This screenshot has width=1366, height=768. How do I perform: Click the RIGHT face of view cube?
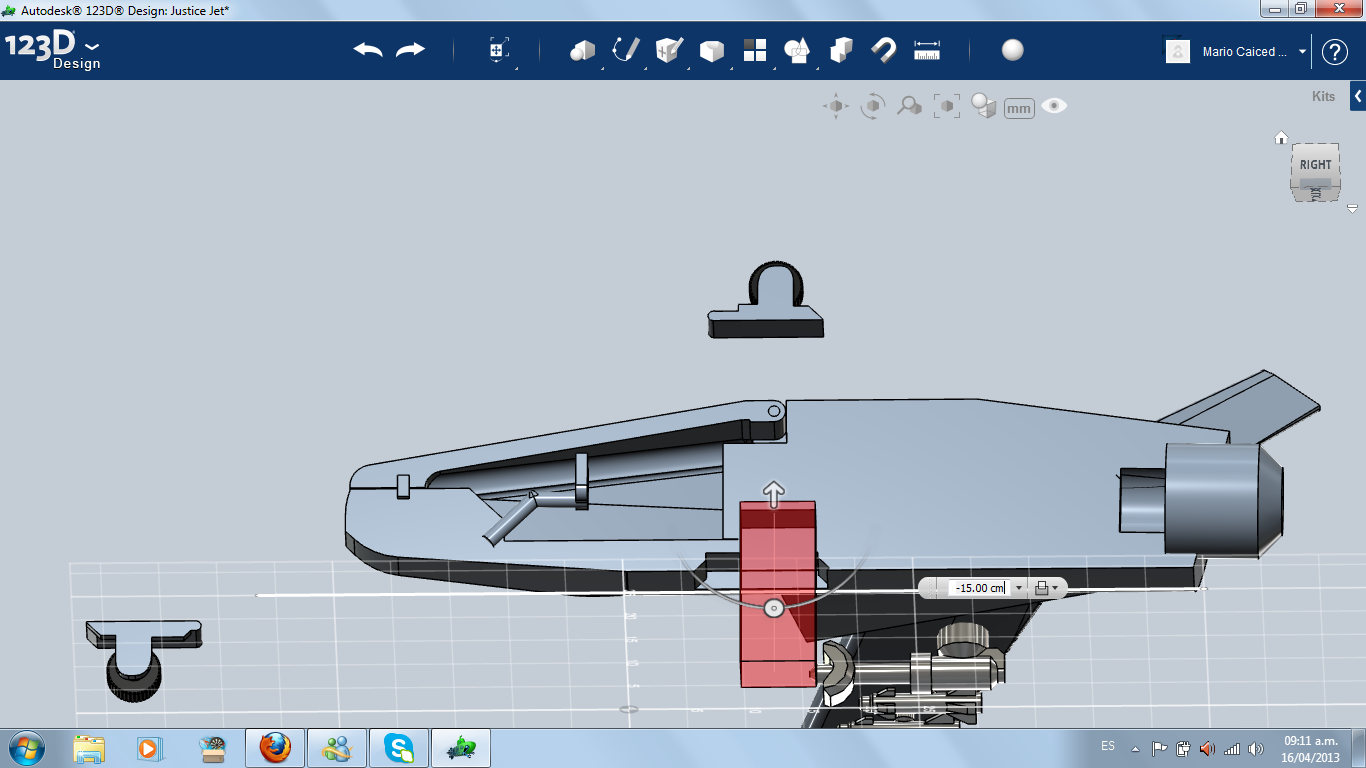(1316, 164)
